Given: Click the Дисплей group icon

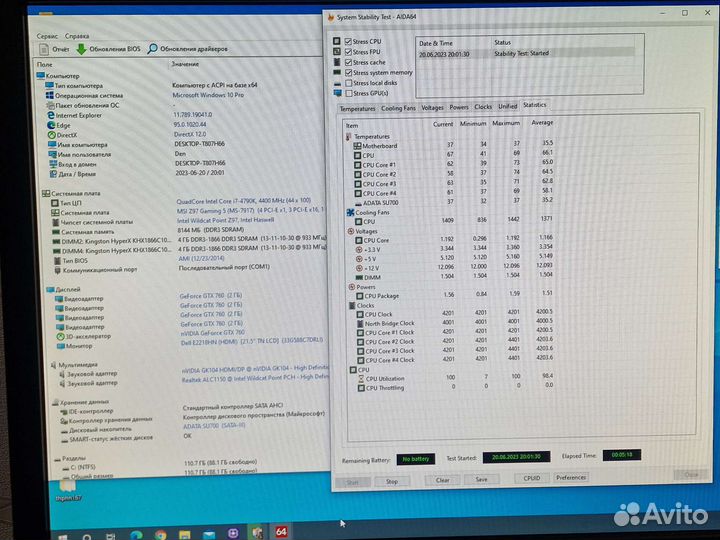Looking at the screenshot, I should (51, 289).
